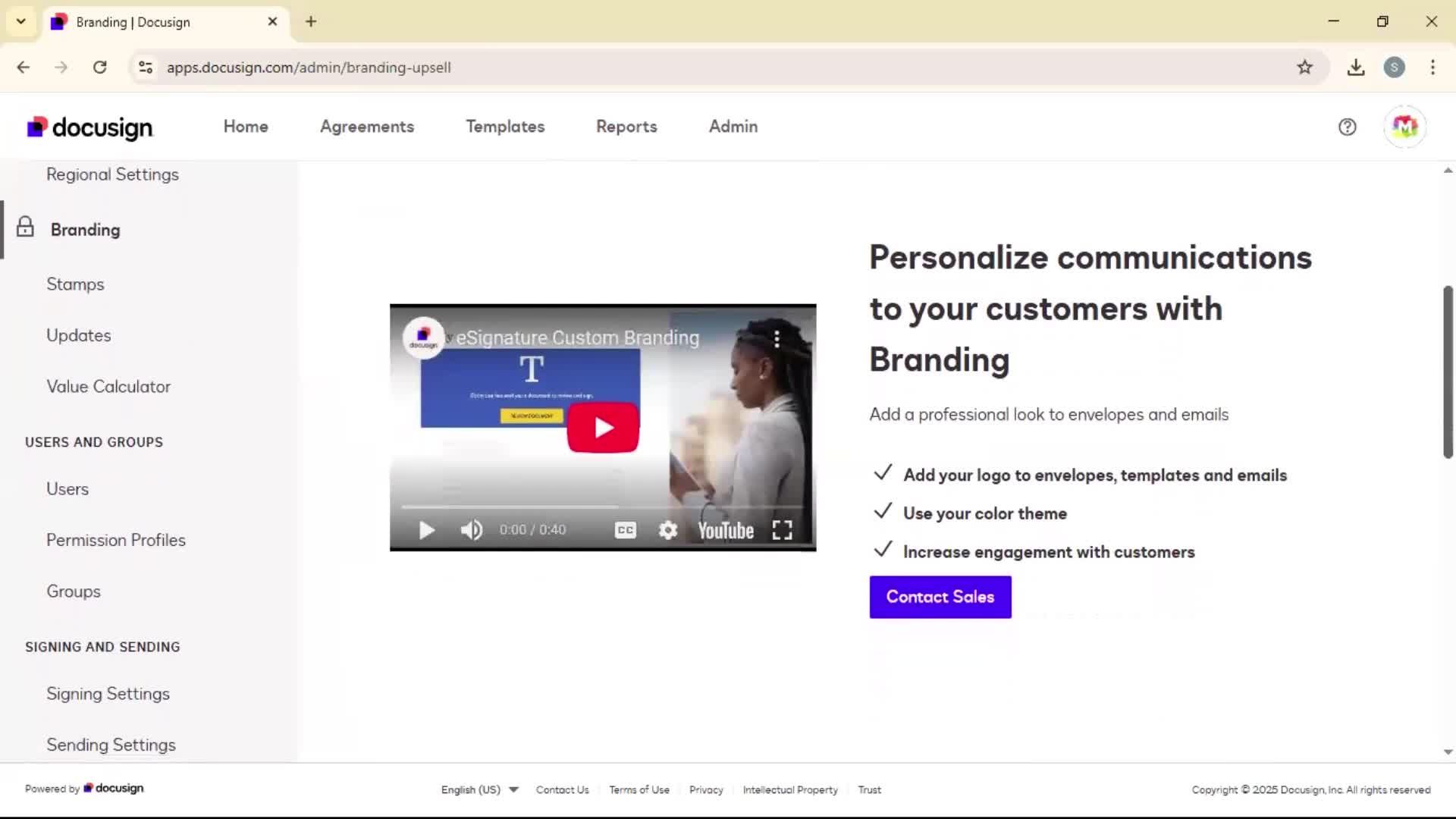Click the Terms of Use footer link

point(639,789)
